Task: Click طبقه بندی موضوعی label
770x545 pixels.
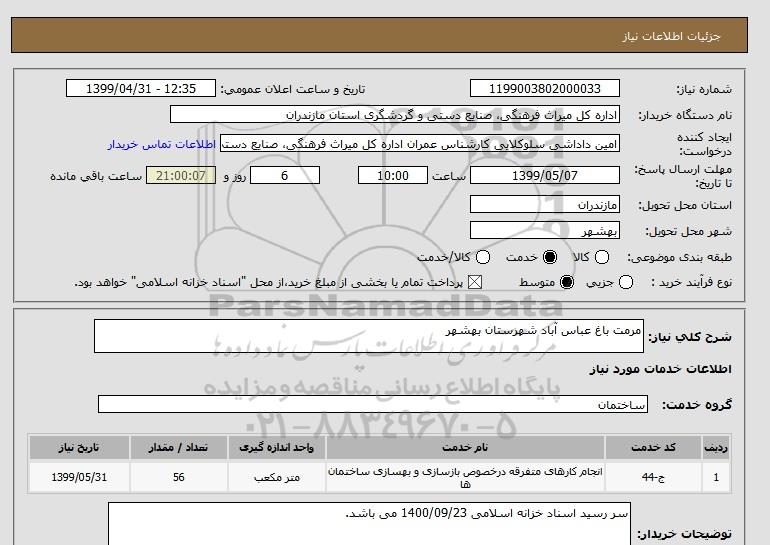Action: tap(680, 257)
